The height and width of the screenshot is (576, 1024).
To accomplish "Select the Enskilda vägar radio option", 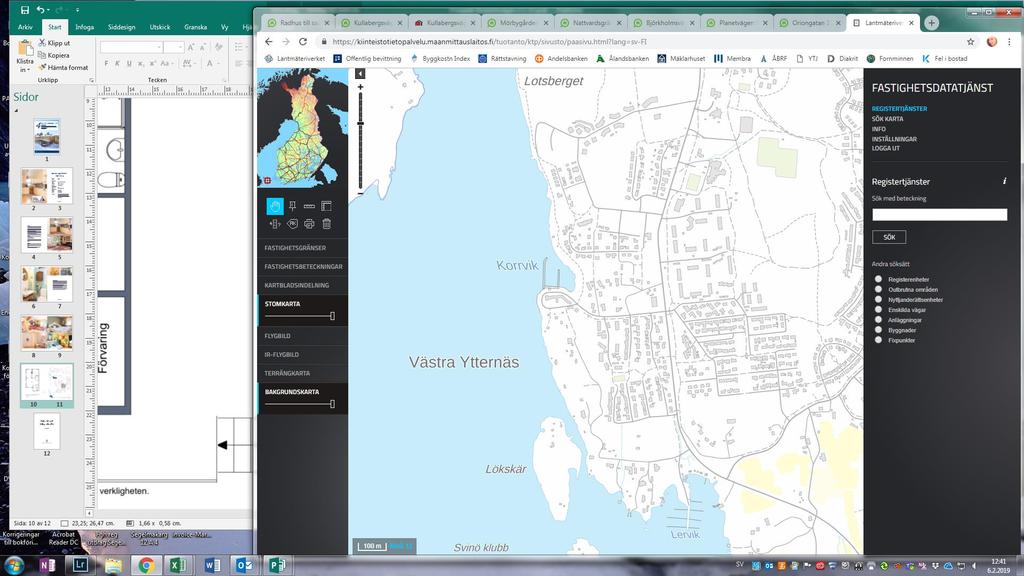I will (878, 310).
